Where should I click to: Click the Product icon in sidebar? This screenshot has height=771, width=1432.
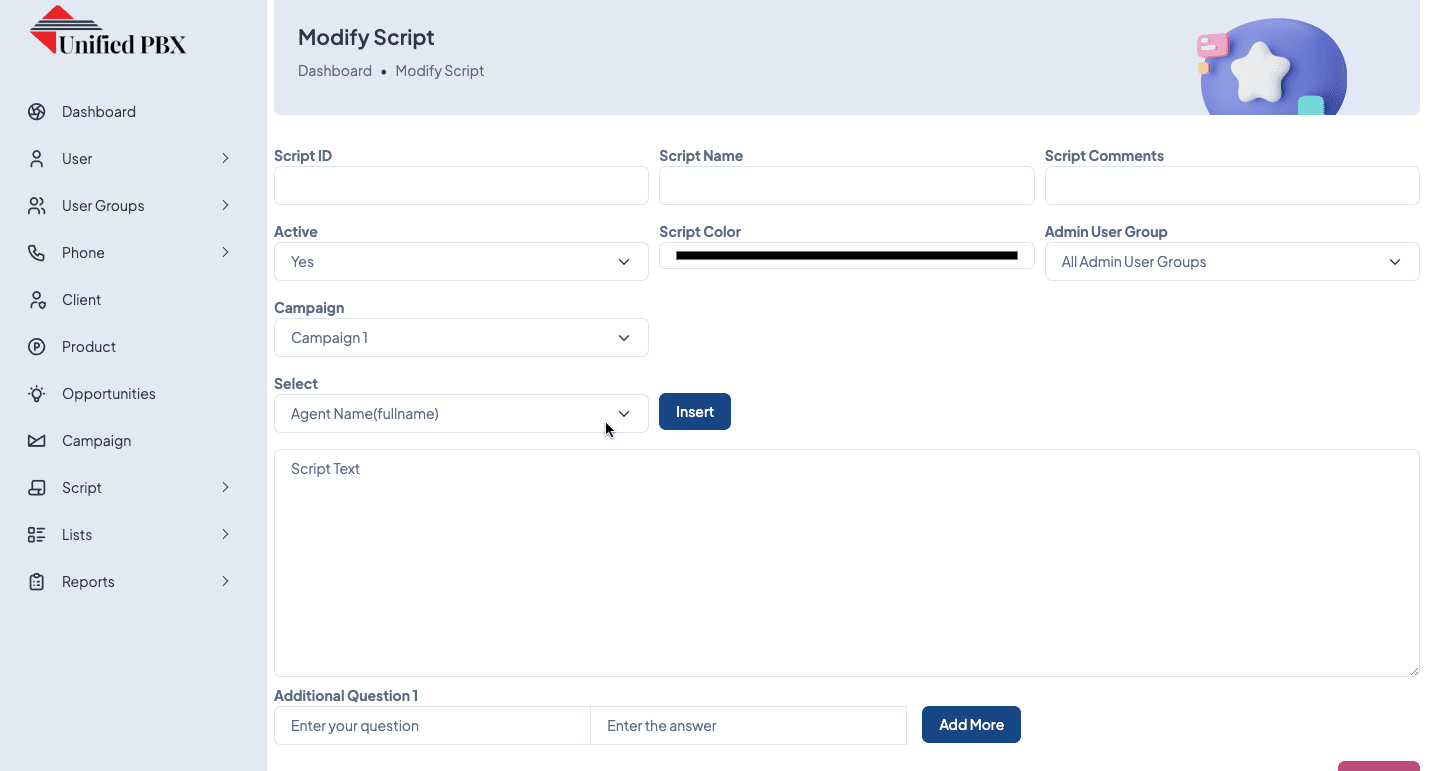pos(37,347)
